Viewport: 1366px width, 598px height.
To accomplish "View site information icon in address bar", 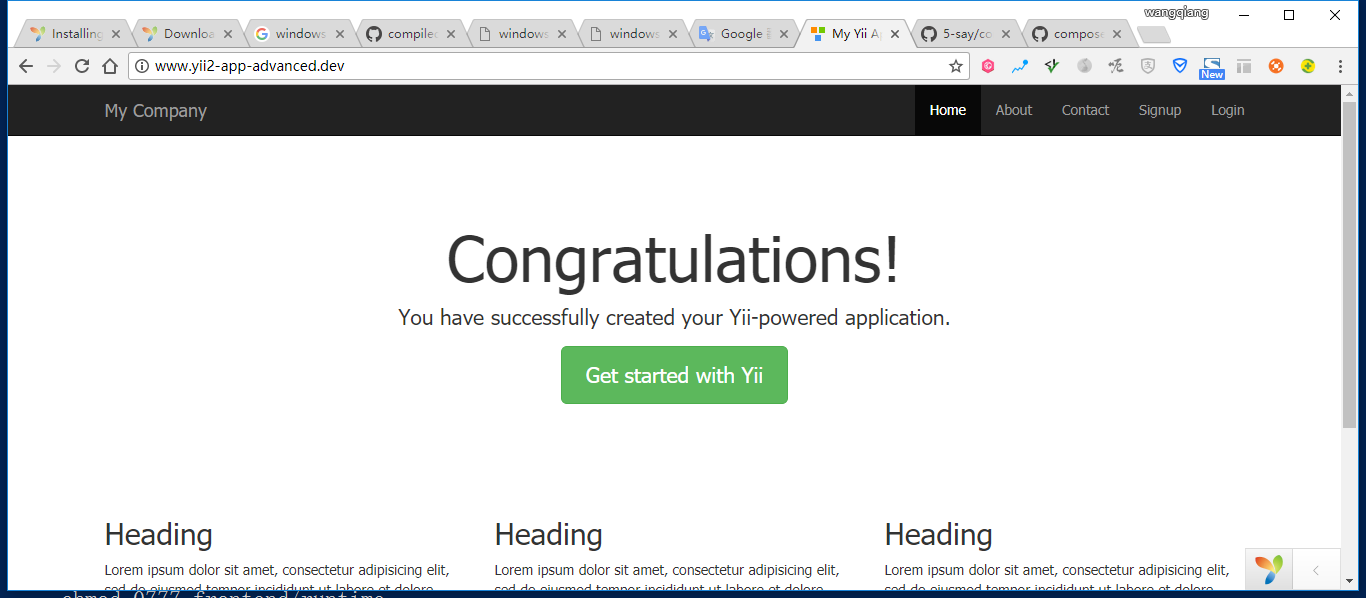I will 142,66.
